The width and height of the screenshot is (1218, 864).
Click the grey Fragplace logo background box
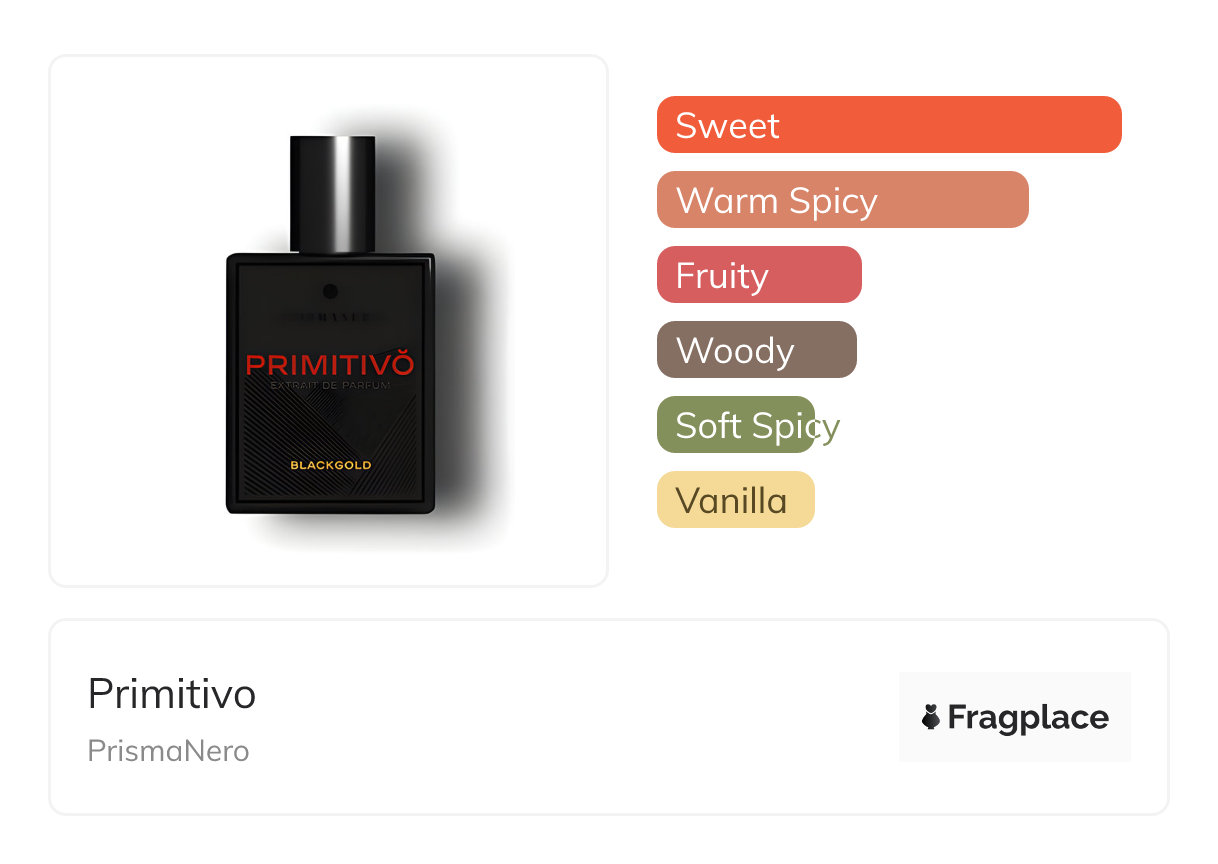coord(1015,717)
